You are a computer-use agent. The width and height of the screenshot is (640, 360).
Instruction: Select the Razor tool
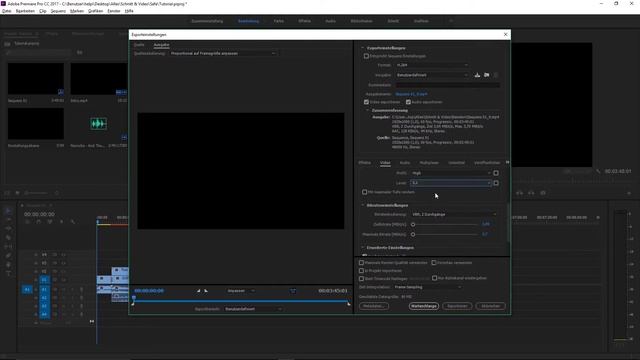tap(8, 238)
